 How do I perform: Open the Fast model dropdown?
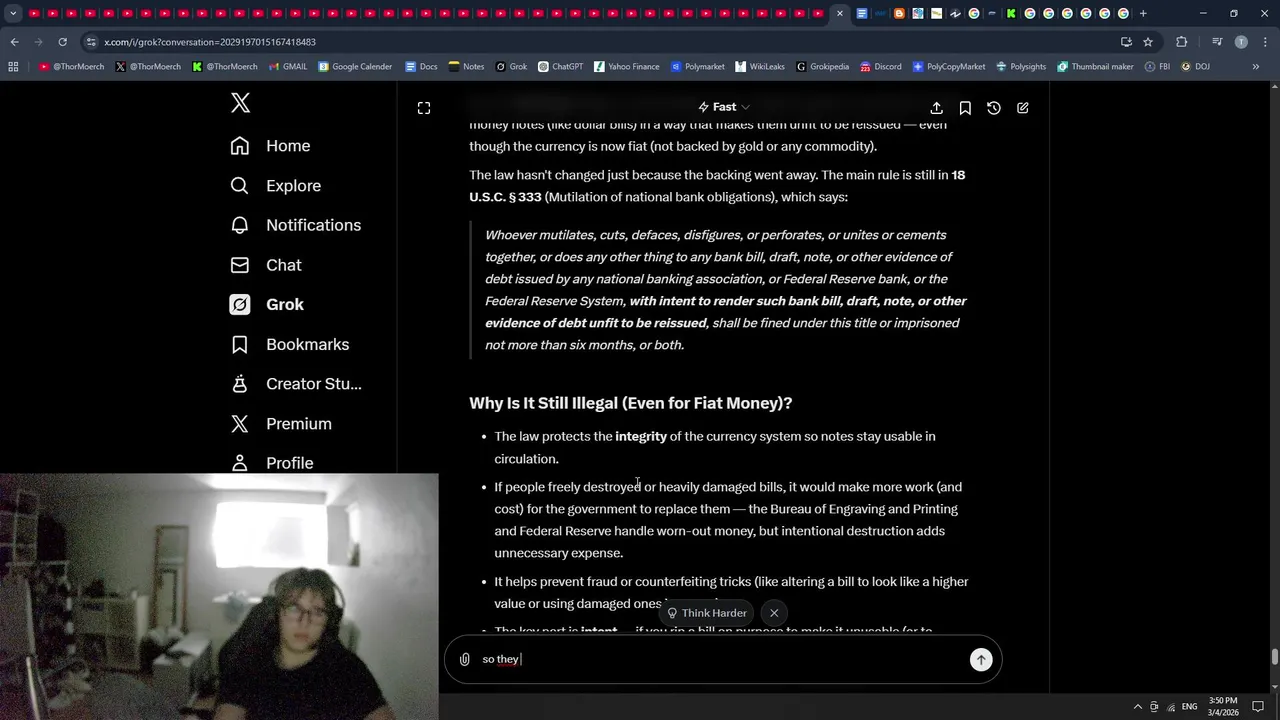point(724,107)
